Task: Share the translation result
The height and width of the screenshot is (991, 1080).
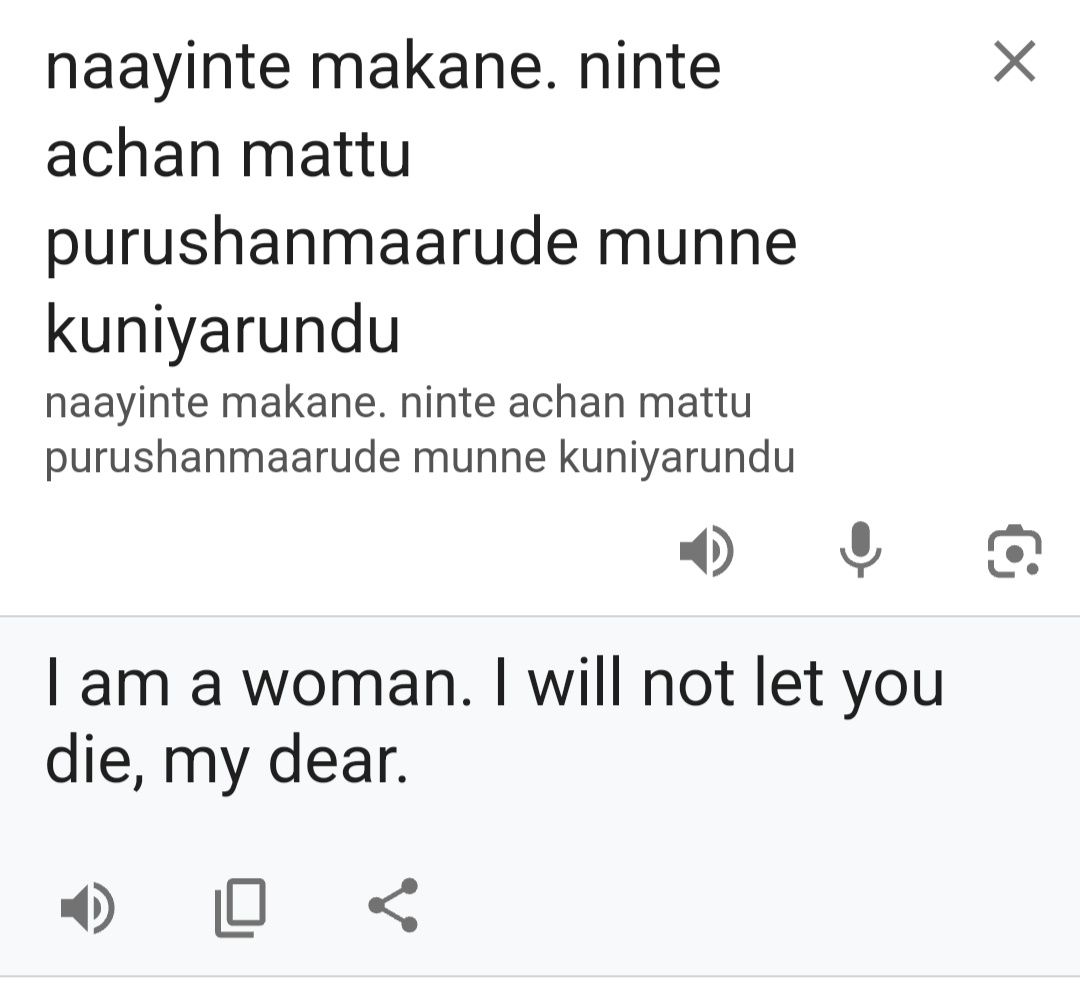Action: point(393,907)
